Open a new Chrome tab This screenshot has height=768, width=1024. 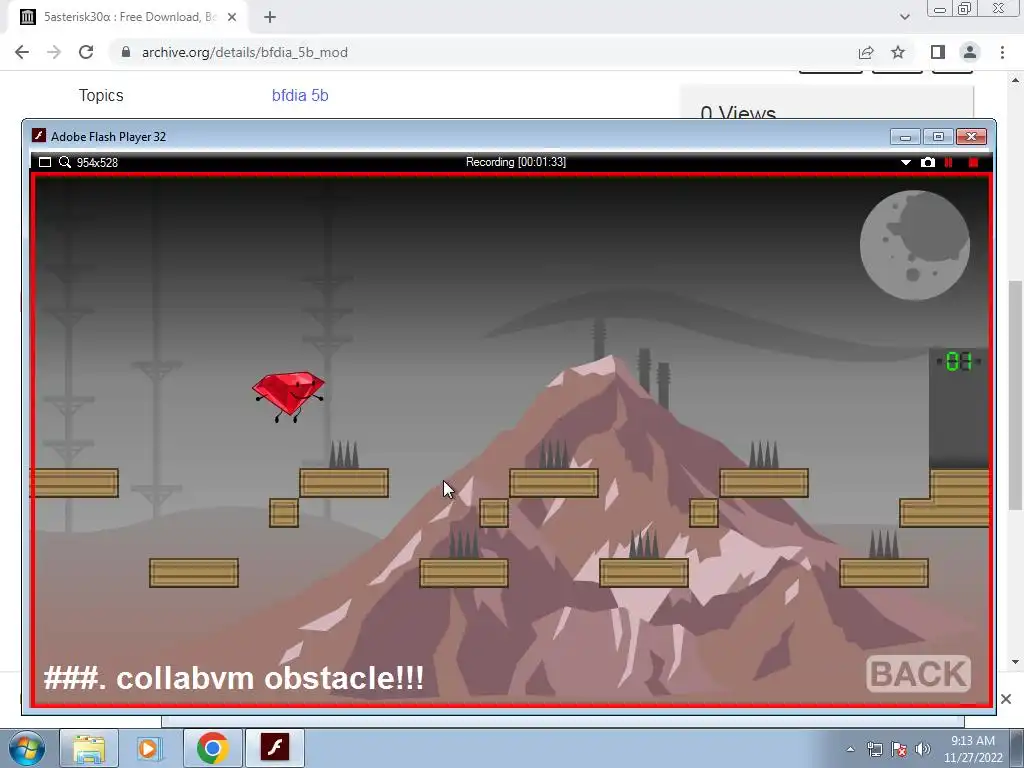(270, 17)
